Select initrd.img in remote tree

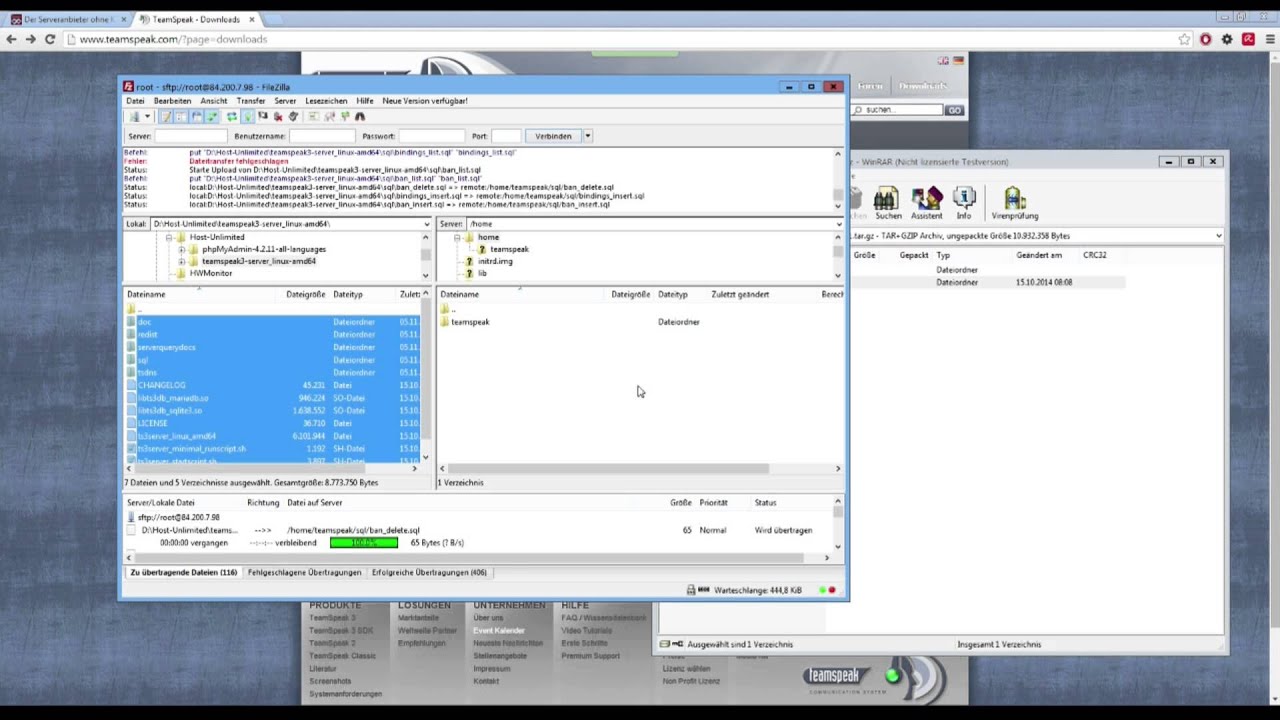click(x=495, y=261)
